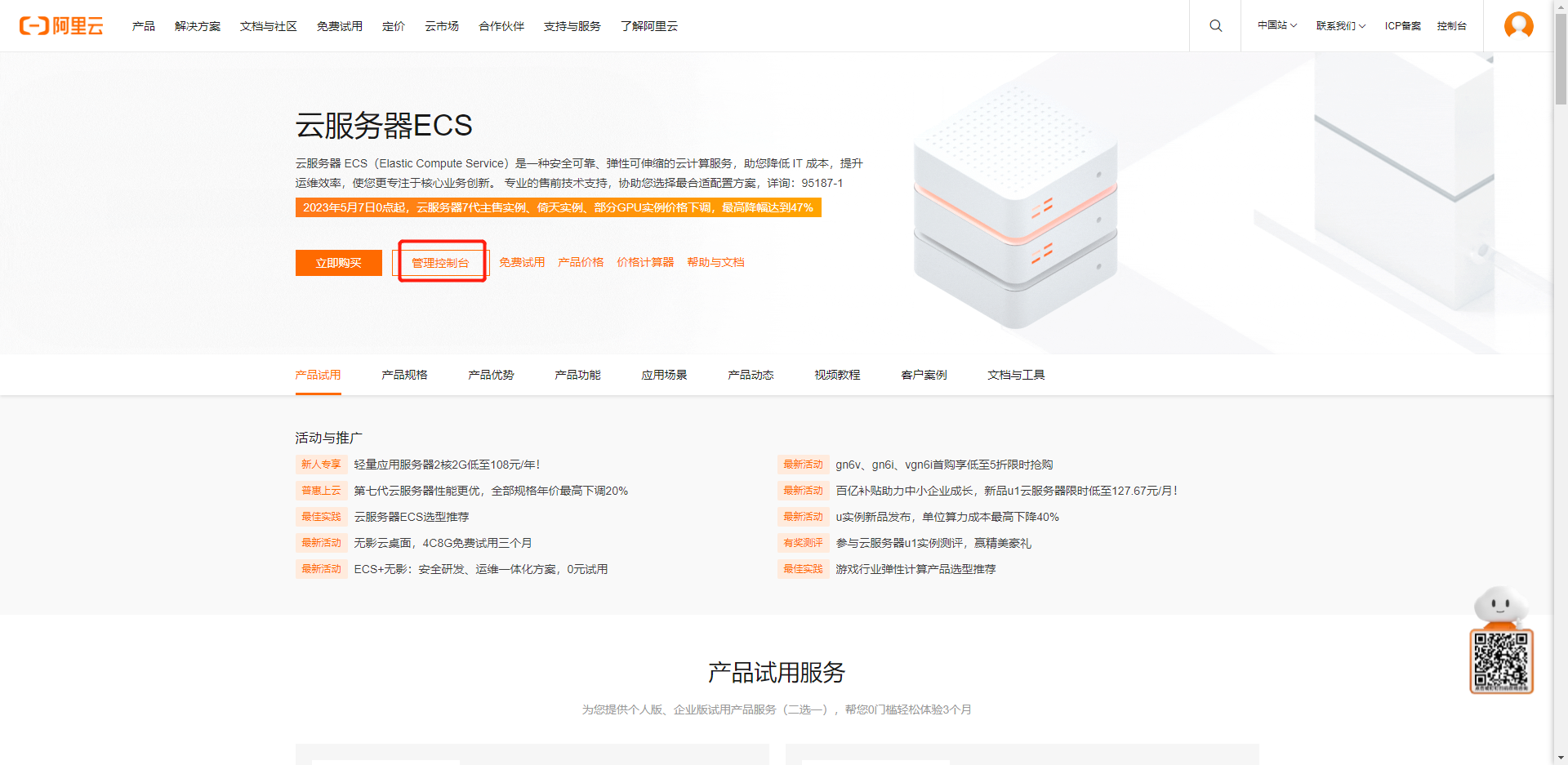Open 轻量应用服务器2核2G低至108元/年 promotion
This screenshot has height=765, width=1568.
(447, 465)
